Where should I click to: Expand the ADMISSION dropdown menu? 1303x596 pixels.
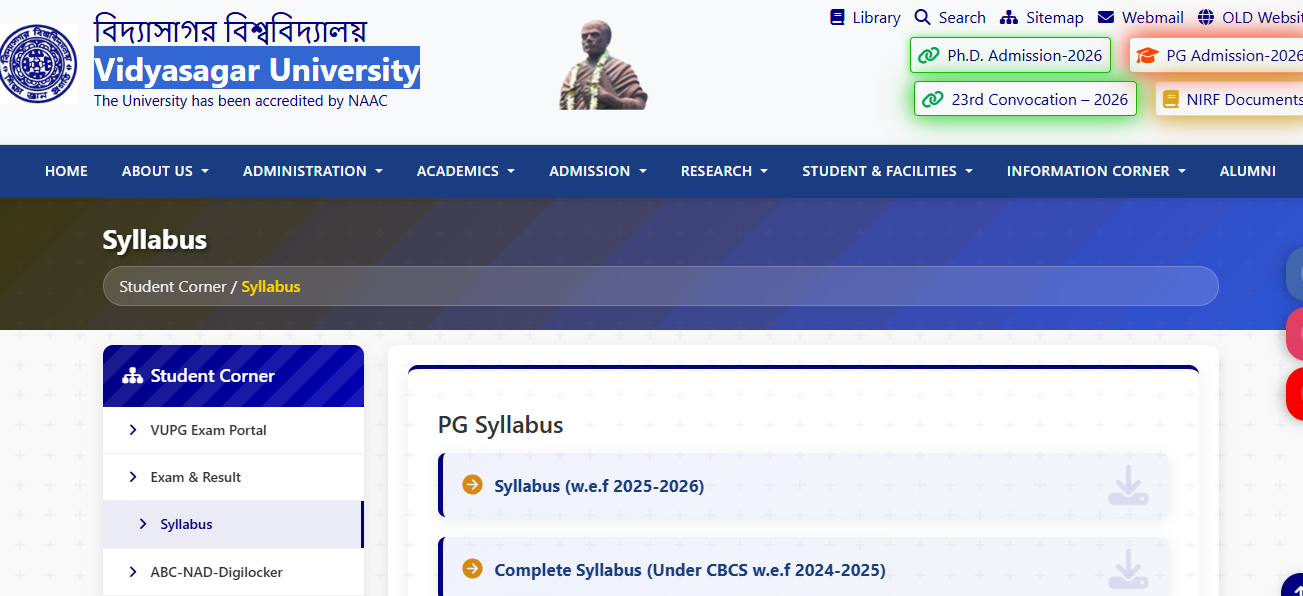598,171
